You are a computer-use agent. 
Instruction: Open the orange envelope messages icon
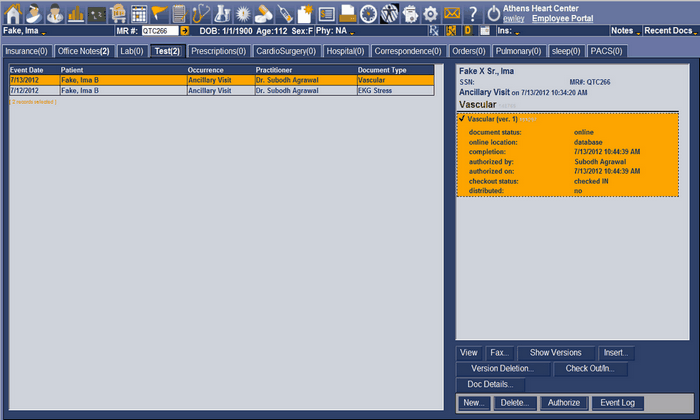(x=452, y=14)
